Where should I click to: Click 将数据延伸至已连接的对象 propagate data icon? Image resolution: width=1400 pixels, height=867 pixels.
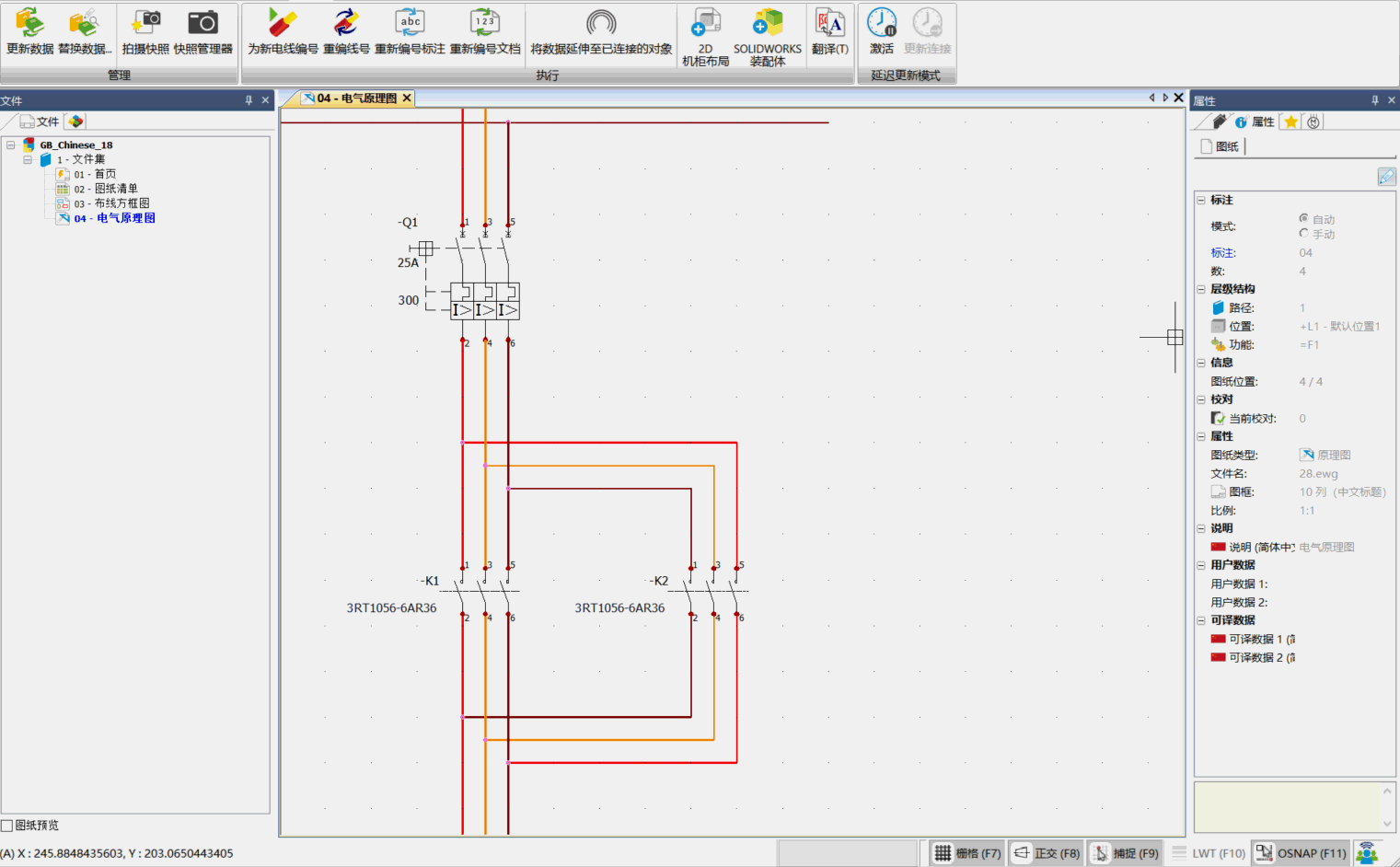tap(601, 23)
